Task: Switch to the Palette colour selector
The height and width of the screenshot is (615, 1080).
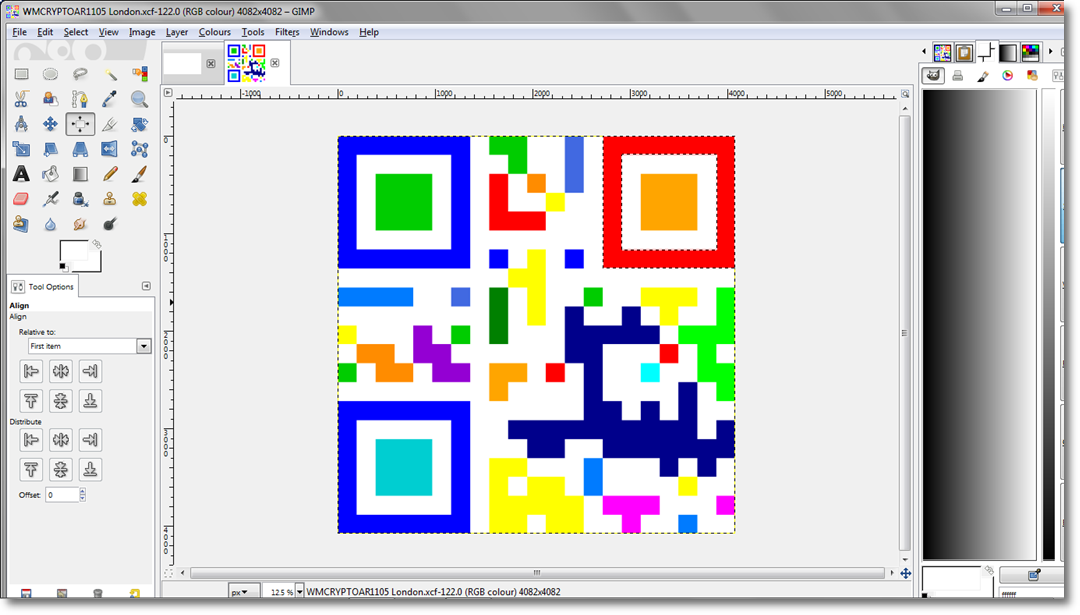Action: tap(1032, 76)
